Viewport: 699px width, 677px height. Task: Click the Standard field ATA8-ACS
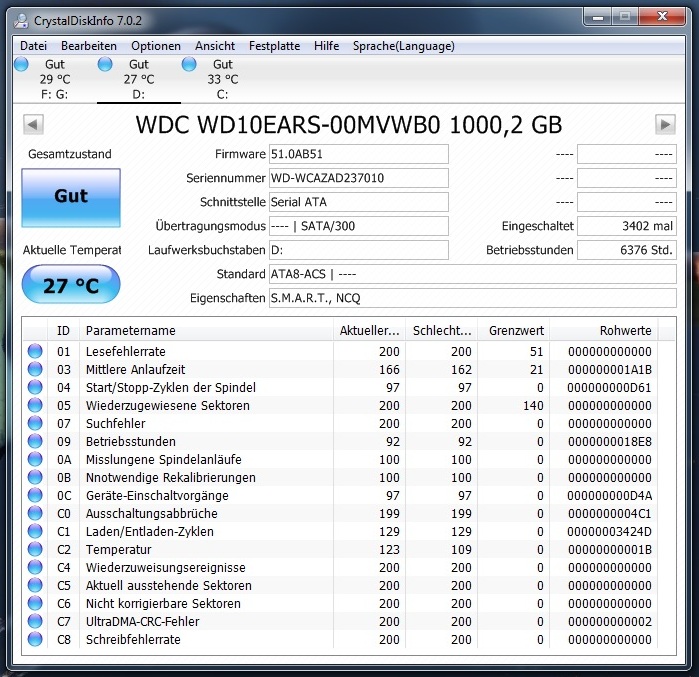tap(473, 274)
